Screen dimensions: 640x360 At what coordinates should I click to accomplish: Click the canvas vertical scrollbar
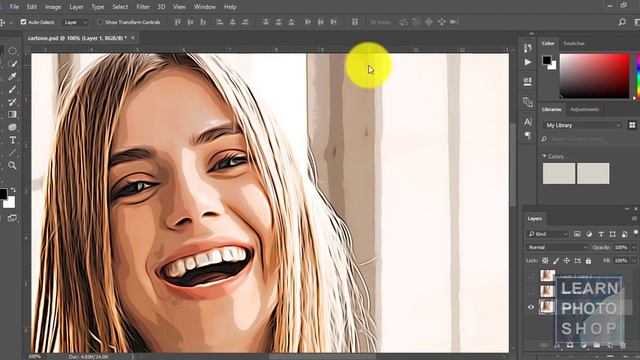coord(512,163)
